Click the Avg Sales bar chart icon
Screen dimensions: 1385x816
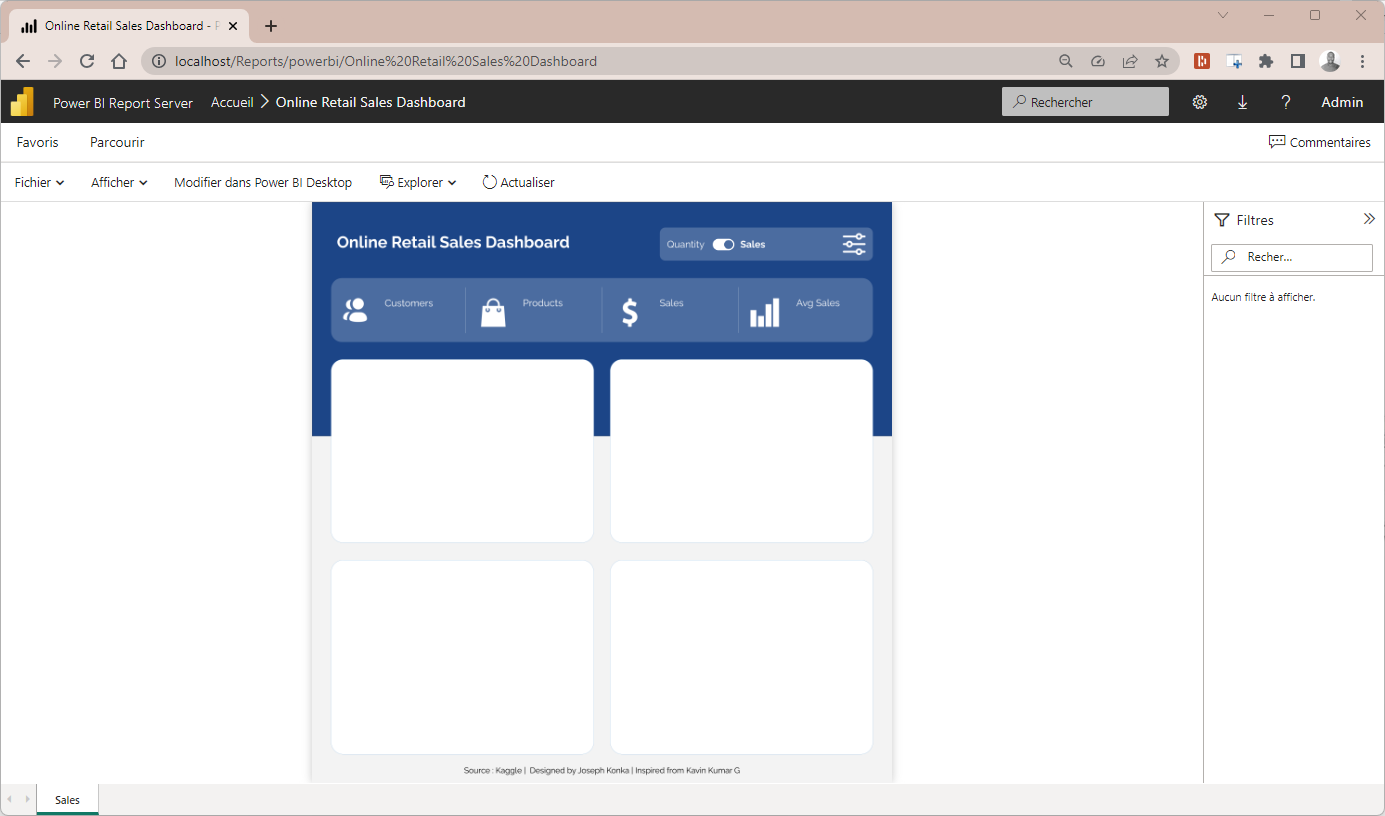point(765,312)
